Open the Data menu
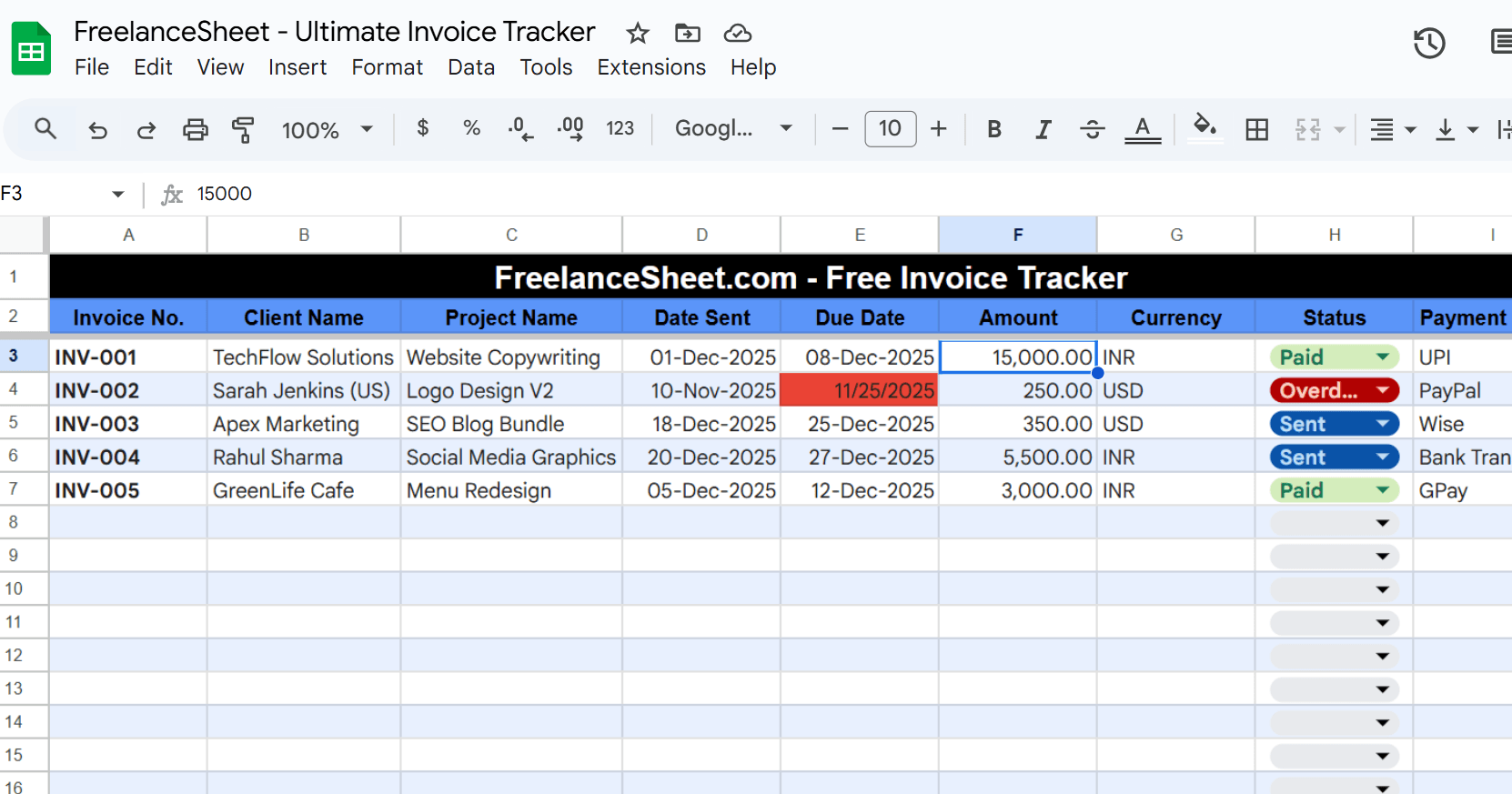 click(471, 67)
